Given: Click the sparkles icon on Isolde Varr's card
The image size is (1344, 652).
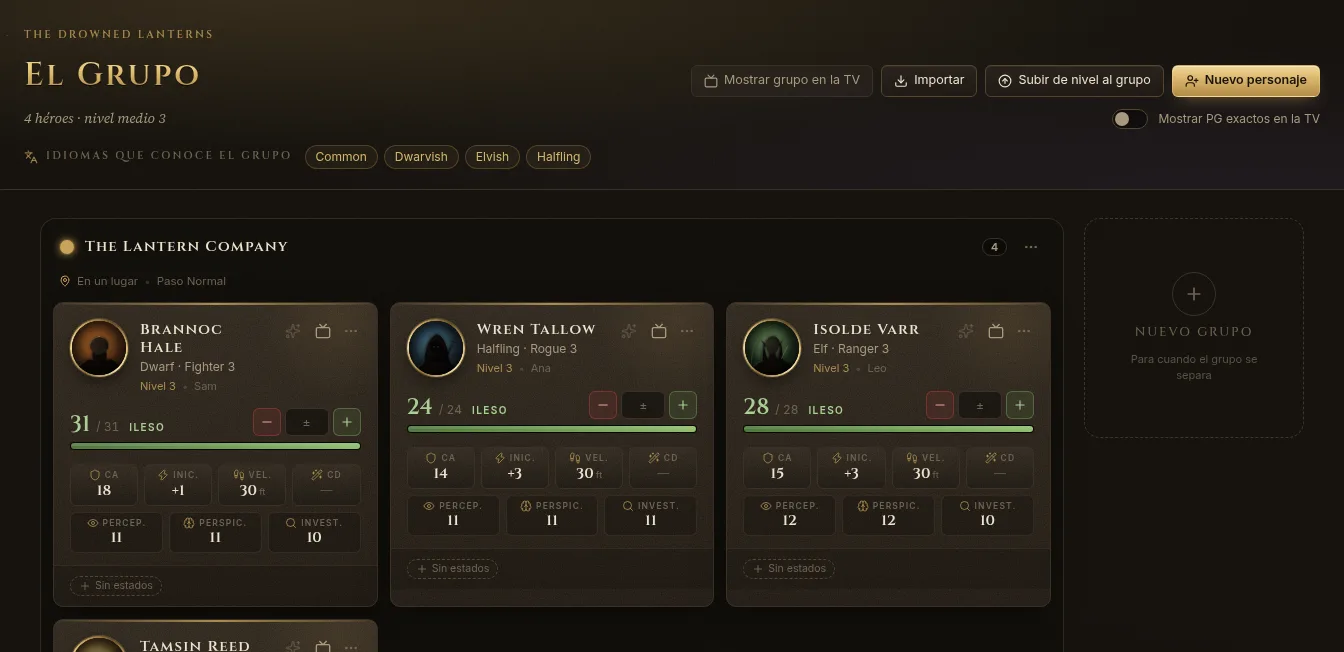Looking at the screenshot, I should click(966, 331).
